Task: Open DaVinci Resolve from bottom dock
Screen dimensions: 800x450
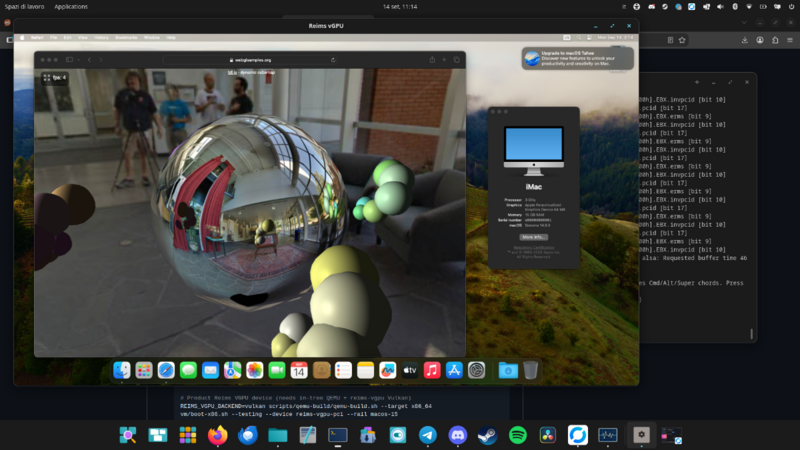Action: (x=548, y=435)
